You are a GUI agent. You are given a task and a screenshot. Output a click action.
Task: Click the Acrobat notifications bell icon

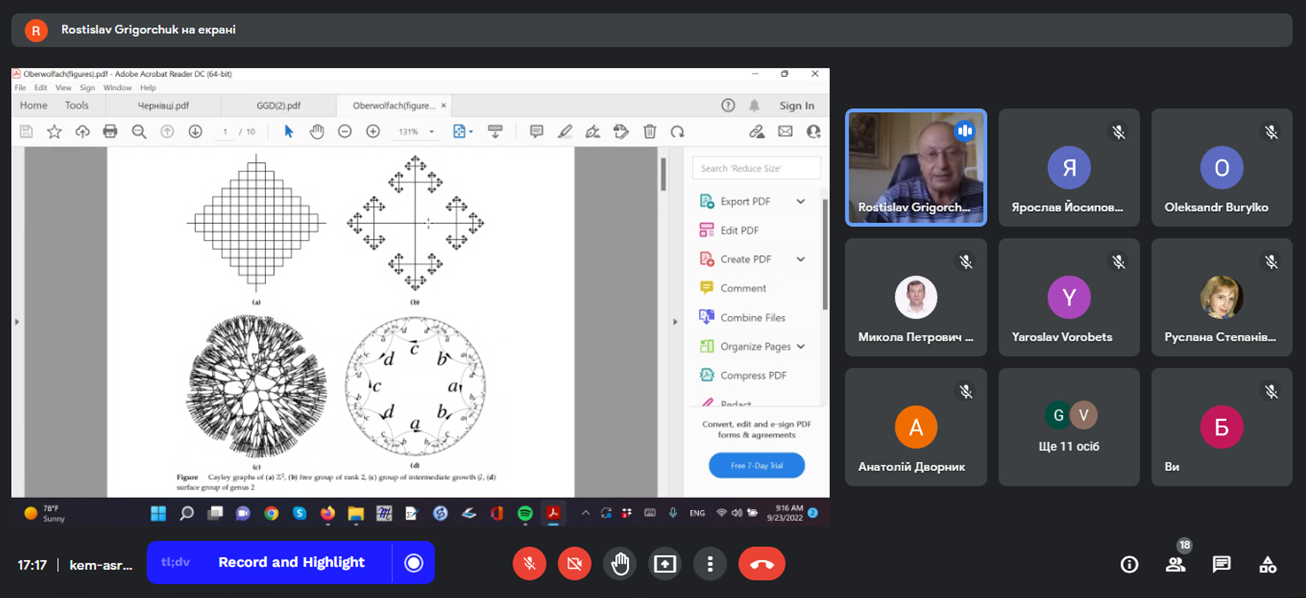tap(755, 105)
